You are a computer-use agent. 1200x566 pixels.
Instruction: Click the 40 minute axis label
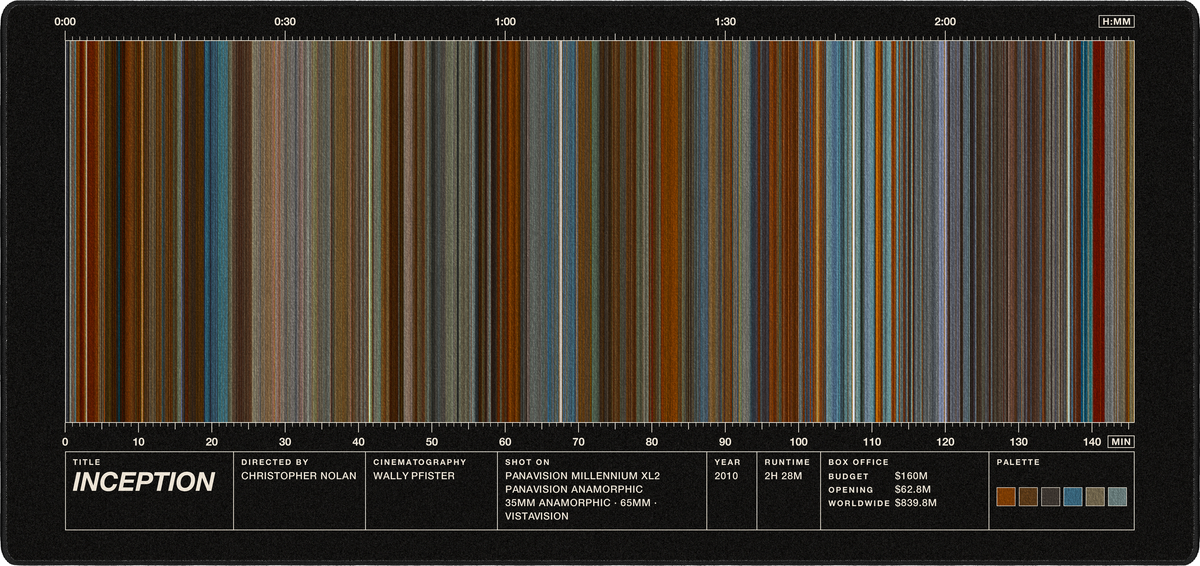358,441
